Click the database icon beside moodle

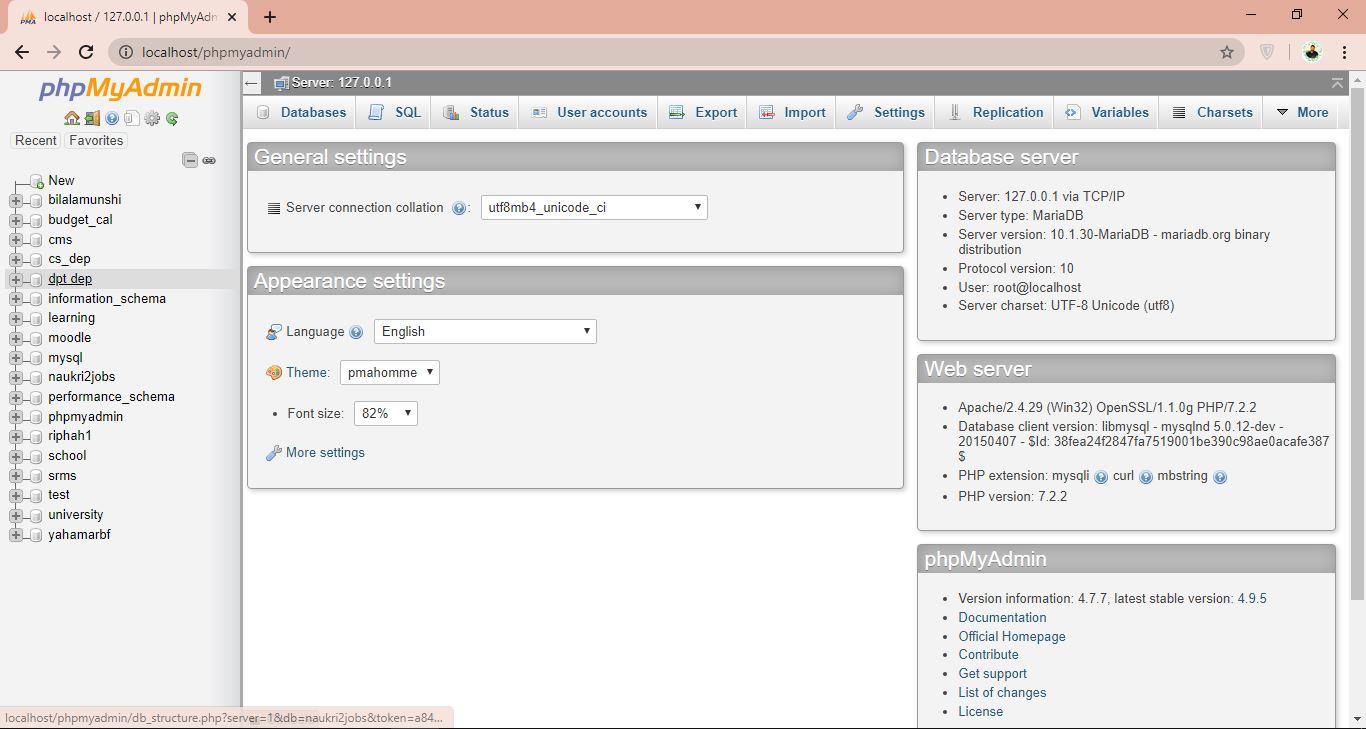(36, 338)
